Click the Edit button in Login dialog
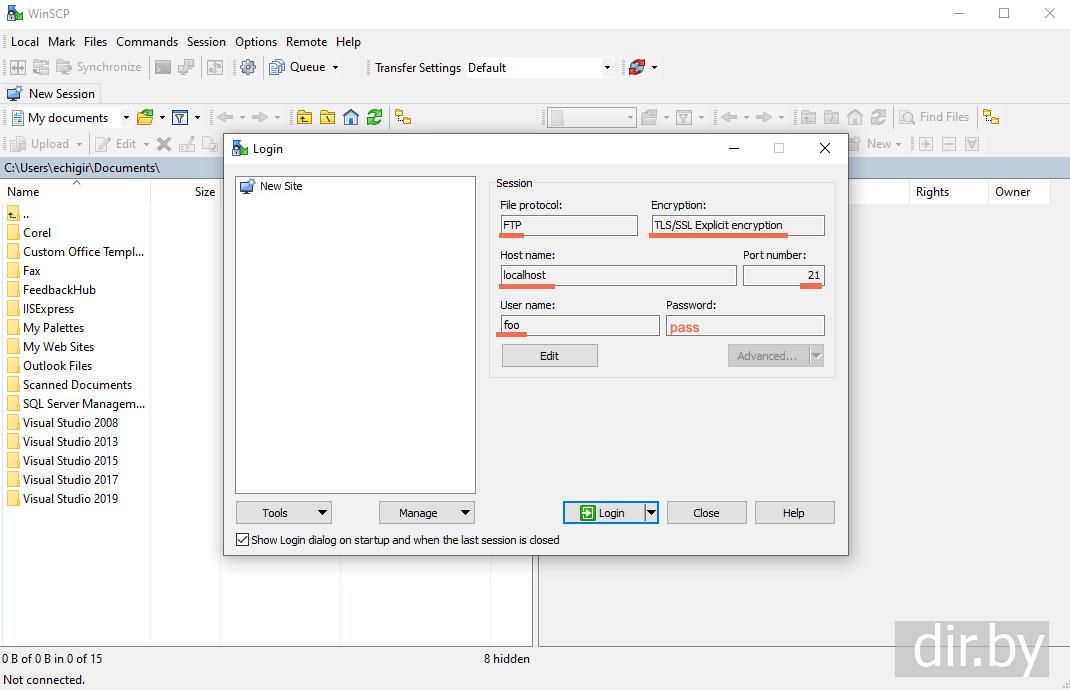This screenshot has height=690, width=1070. point(549,356)
